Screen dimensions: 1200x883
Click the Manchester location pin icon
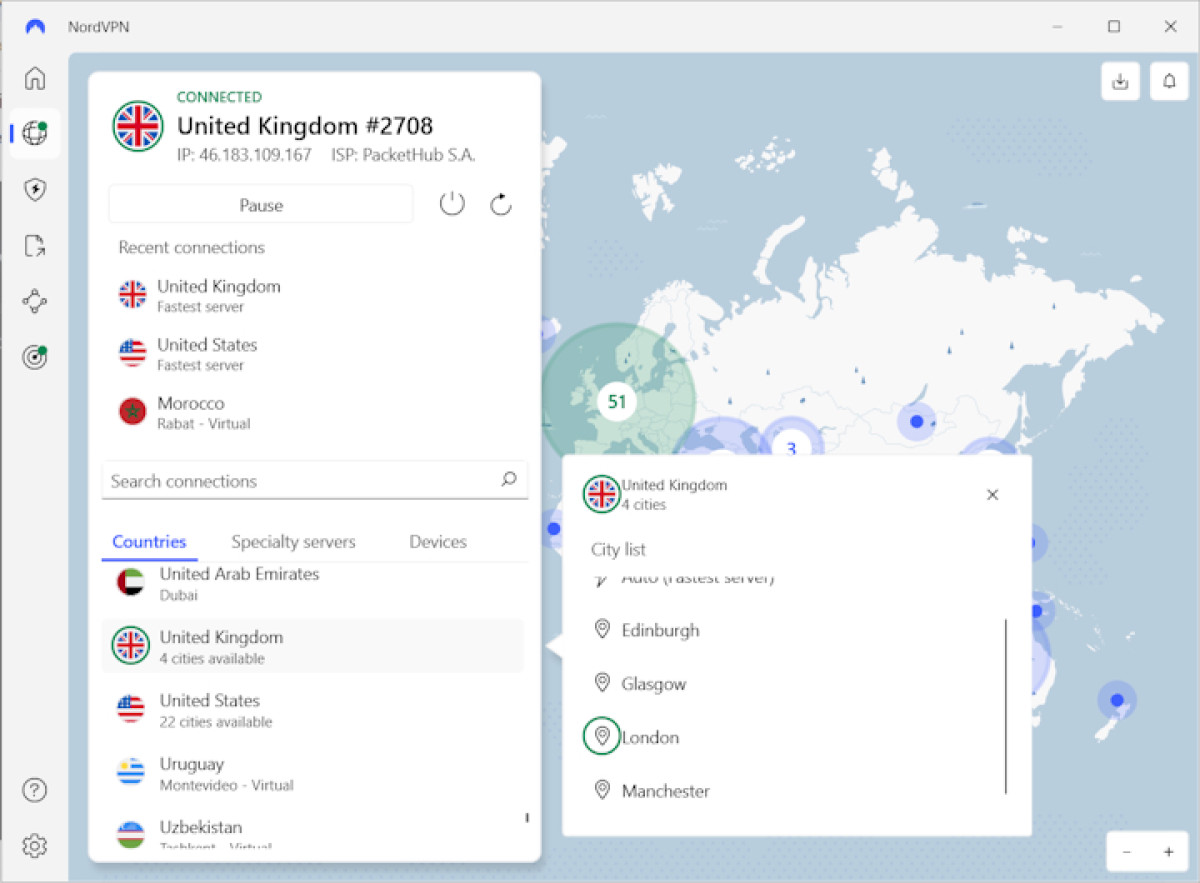602,790
